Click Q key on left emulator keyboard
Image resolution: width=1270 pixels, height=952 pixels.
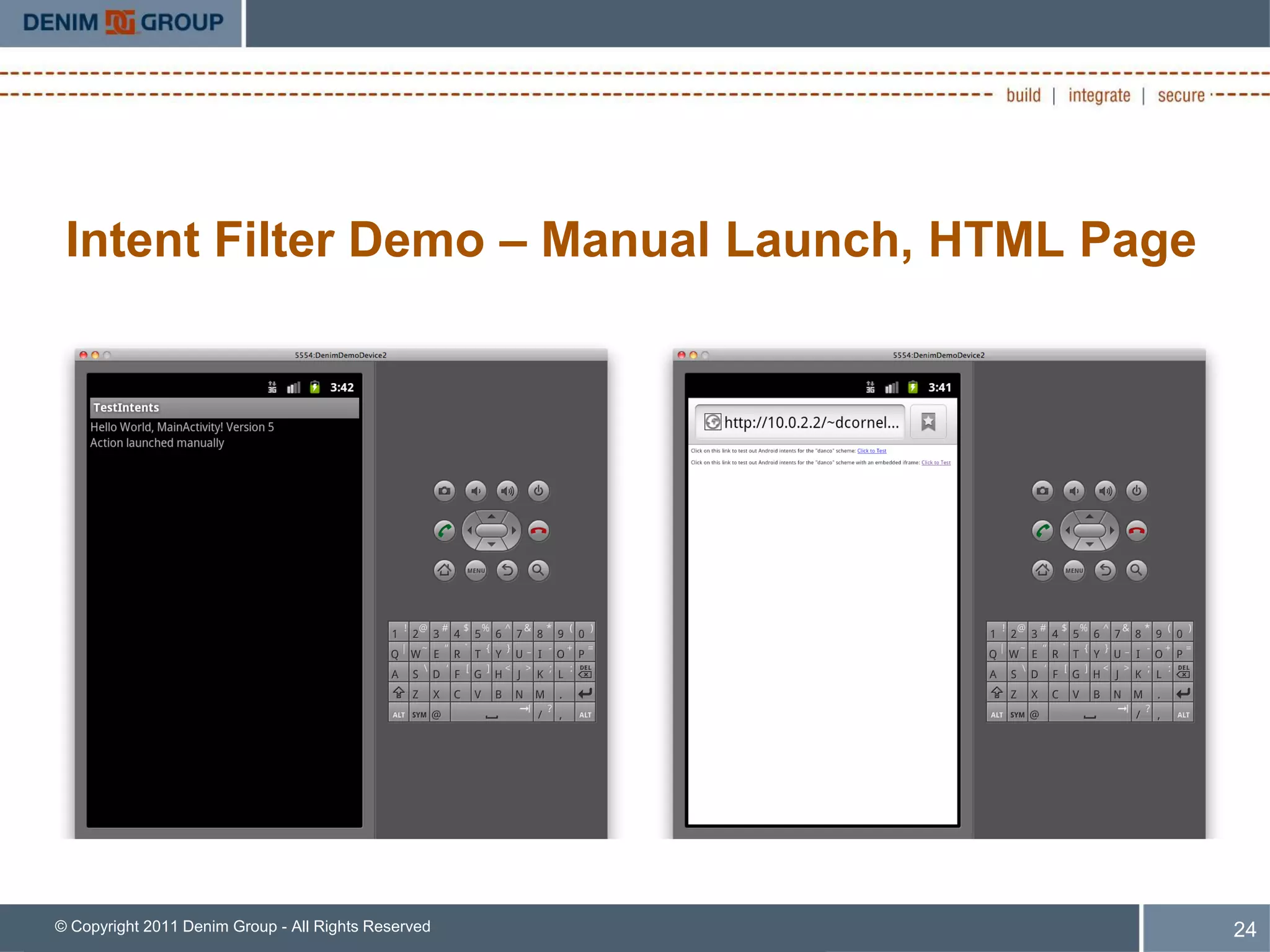(x=398, y=653)
